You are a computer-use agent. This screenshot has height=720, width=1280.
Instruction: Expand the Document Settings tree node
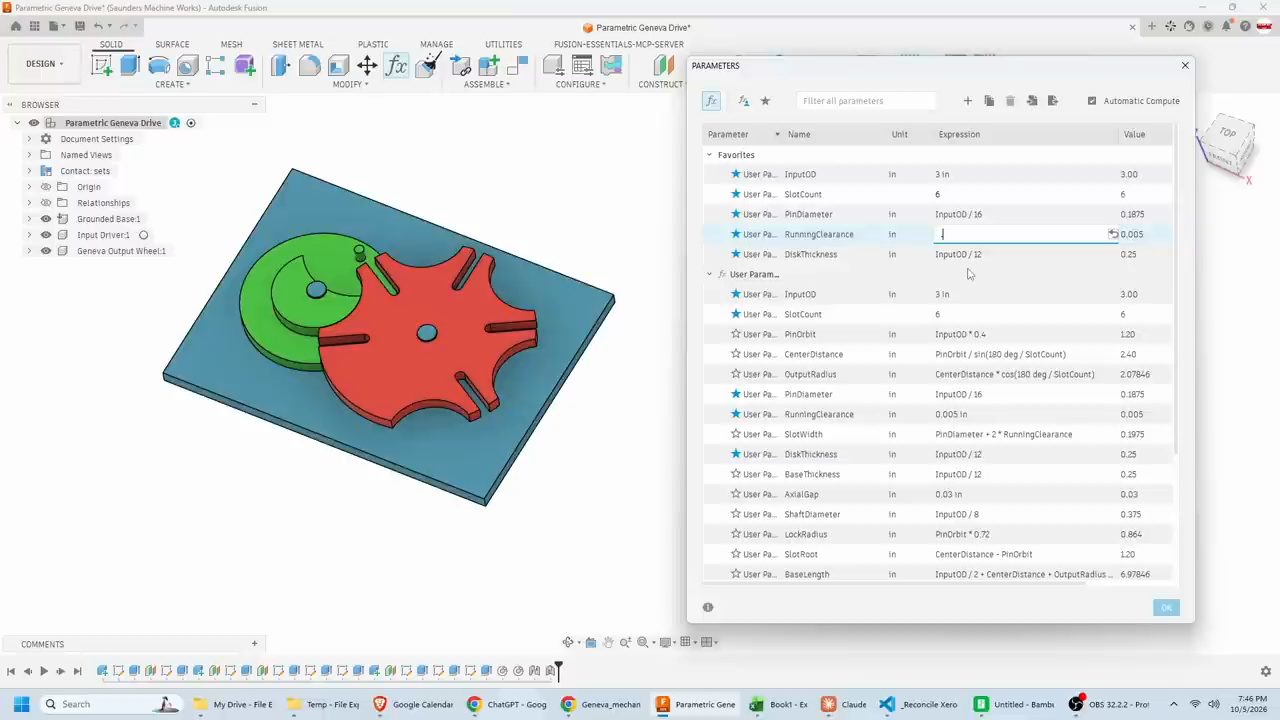point(29,139)
